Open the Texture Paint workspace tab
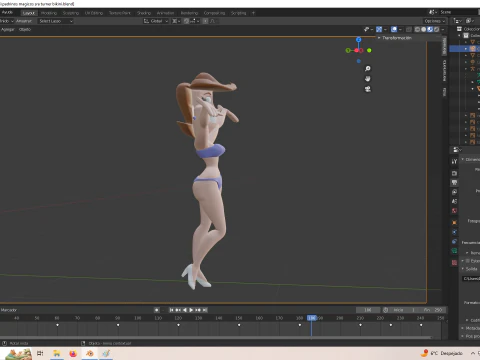 [120, 13]
